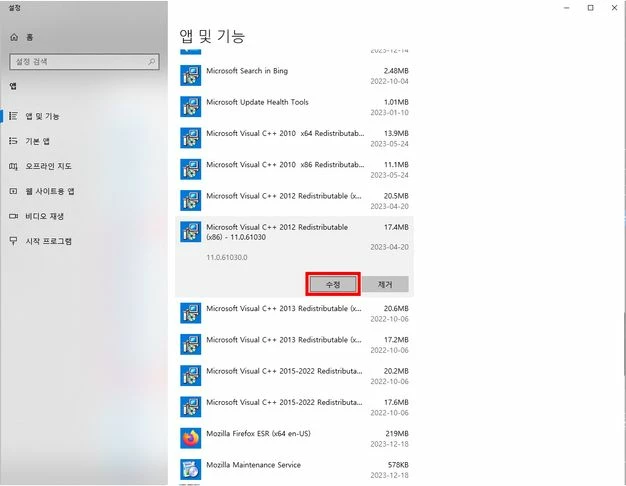This screenshot has height=486, width=626.
Task: Select Mozilla Firefox ESR entry
Action: [294, 438]
